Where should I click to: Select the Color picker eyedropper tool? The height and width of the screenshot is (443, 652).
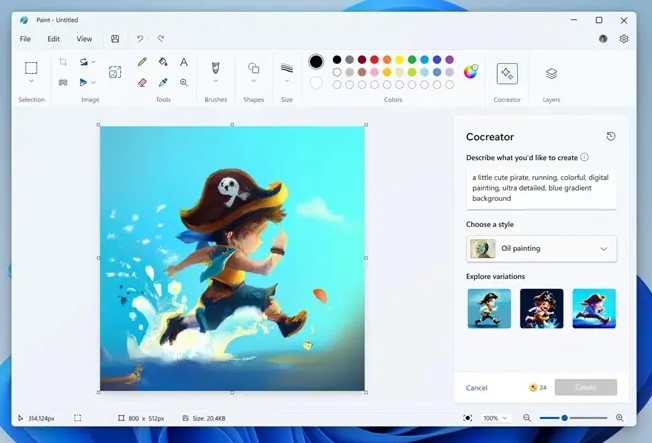tap(163, 82)
